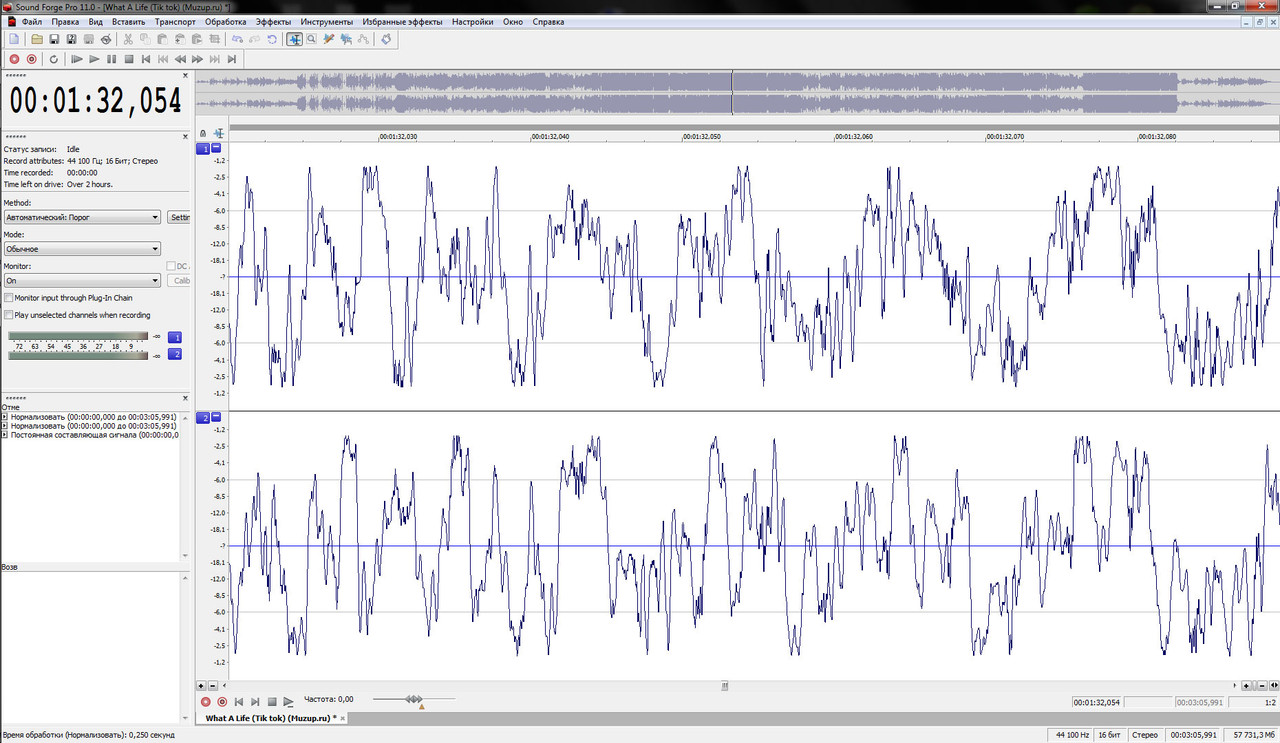Collapse channel 1 with minus button

tap(216, 149)
